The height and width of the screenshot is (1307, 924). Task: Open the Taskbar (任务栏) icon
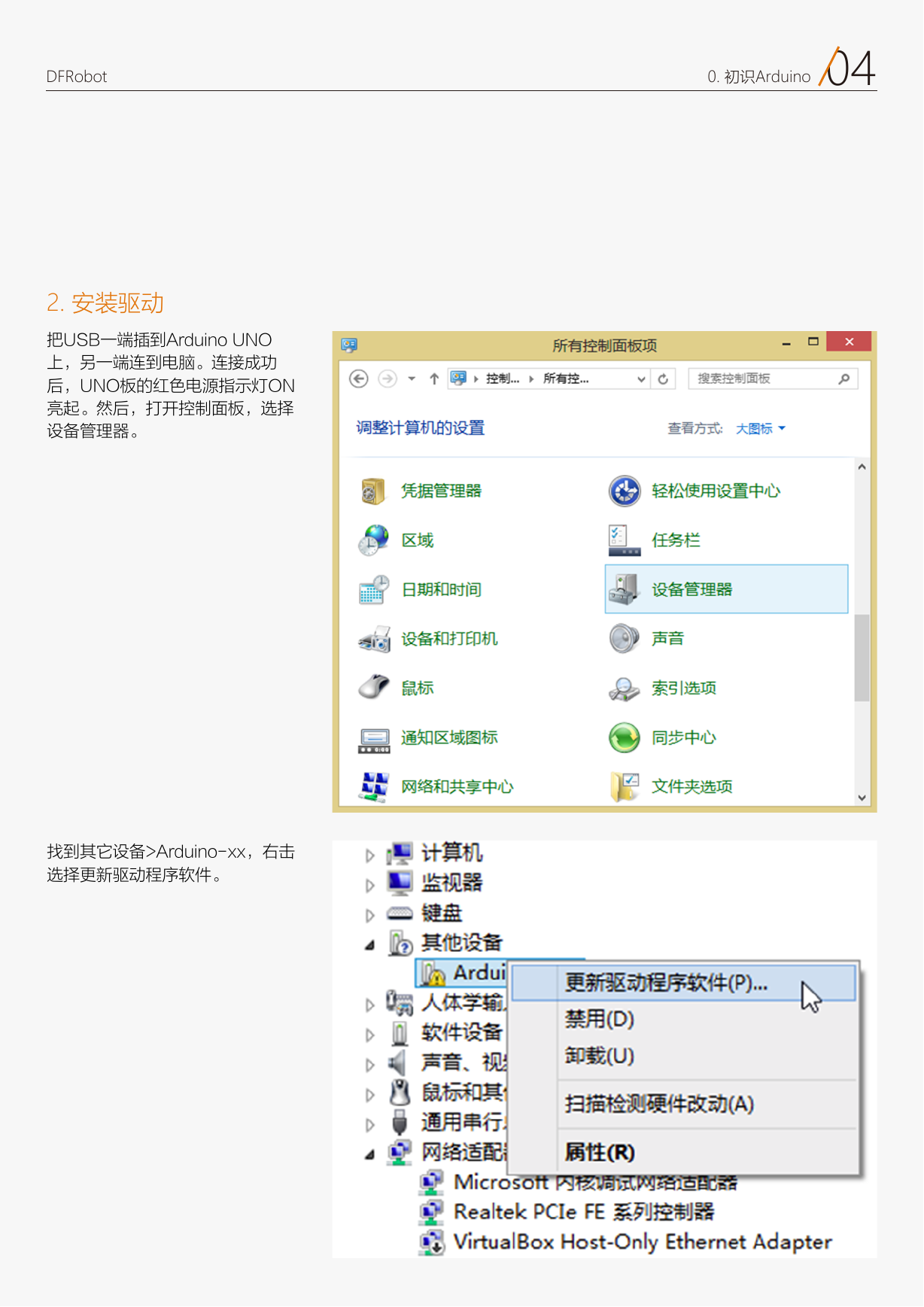click(624, 540)
